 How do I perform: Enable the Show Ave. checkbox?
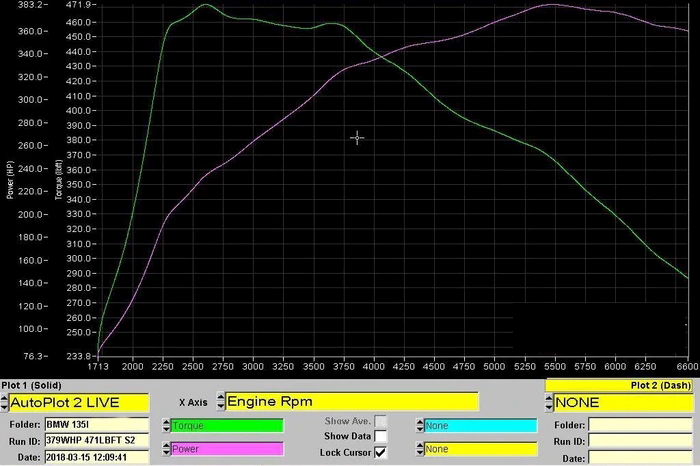[380, 422]
